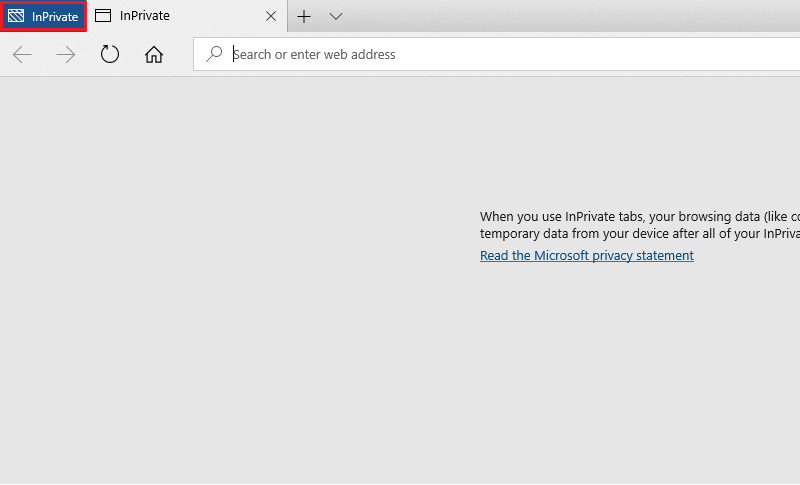Image resolution: width=800 pixels, height=485 pixels.
Task: Go back with the left arrow button
Action: [x=23, y=54]
